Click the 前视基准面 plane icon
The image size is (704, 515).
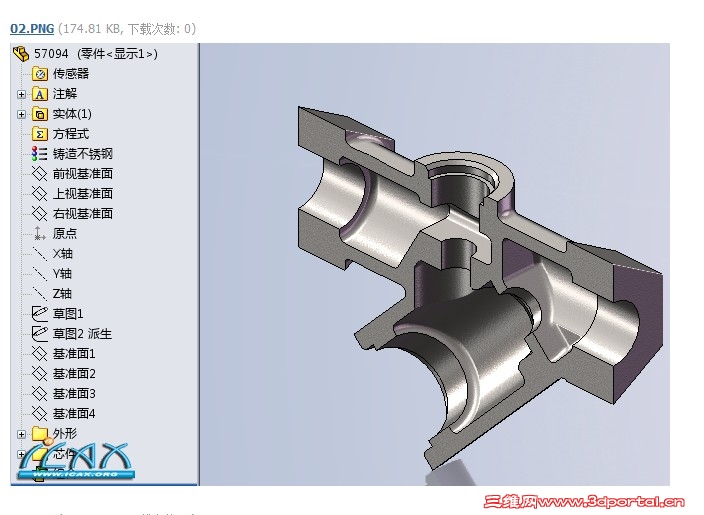click(x=40, y=174)
